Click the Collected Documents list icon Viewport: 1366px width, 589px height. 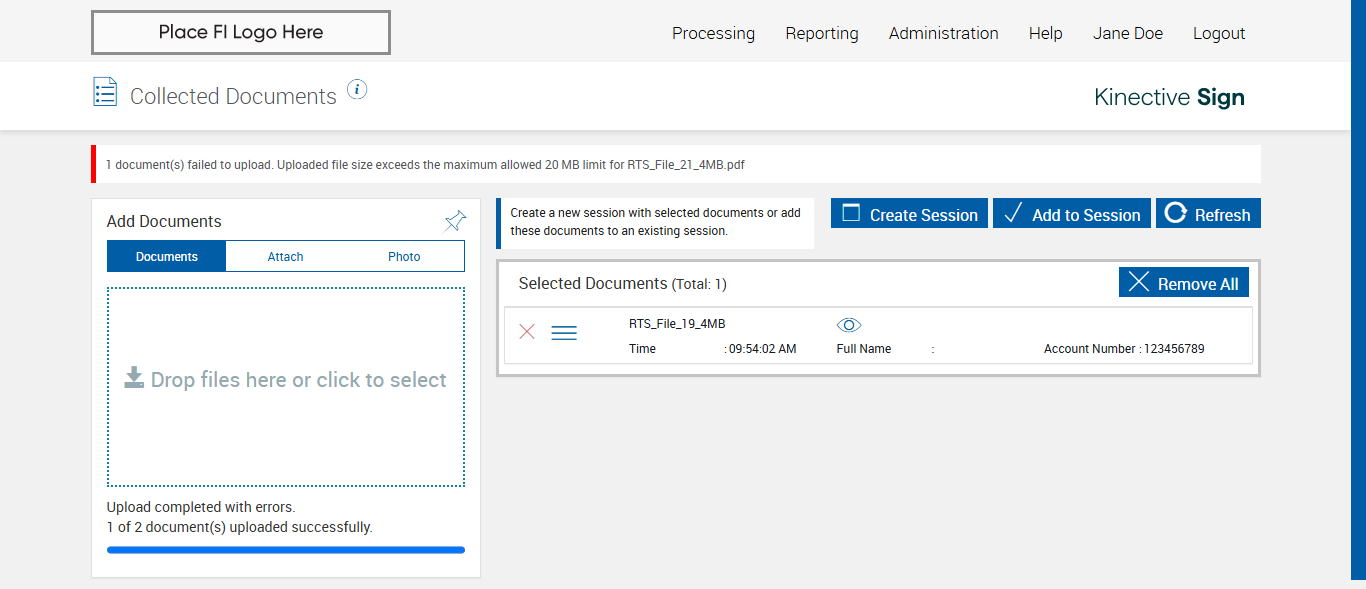(105, 92)
